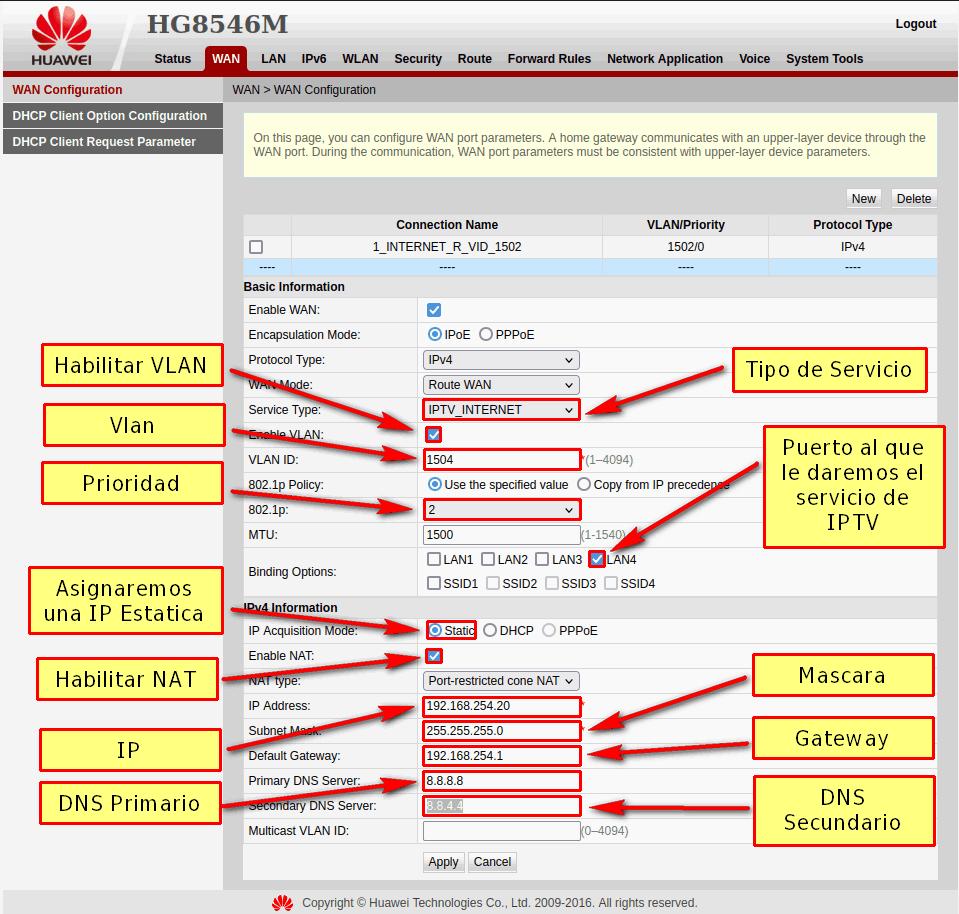Click the Primary DNS Server field
Image resolution: width=959 pixels, height=914 pixels.
tap(502, 781)
